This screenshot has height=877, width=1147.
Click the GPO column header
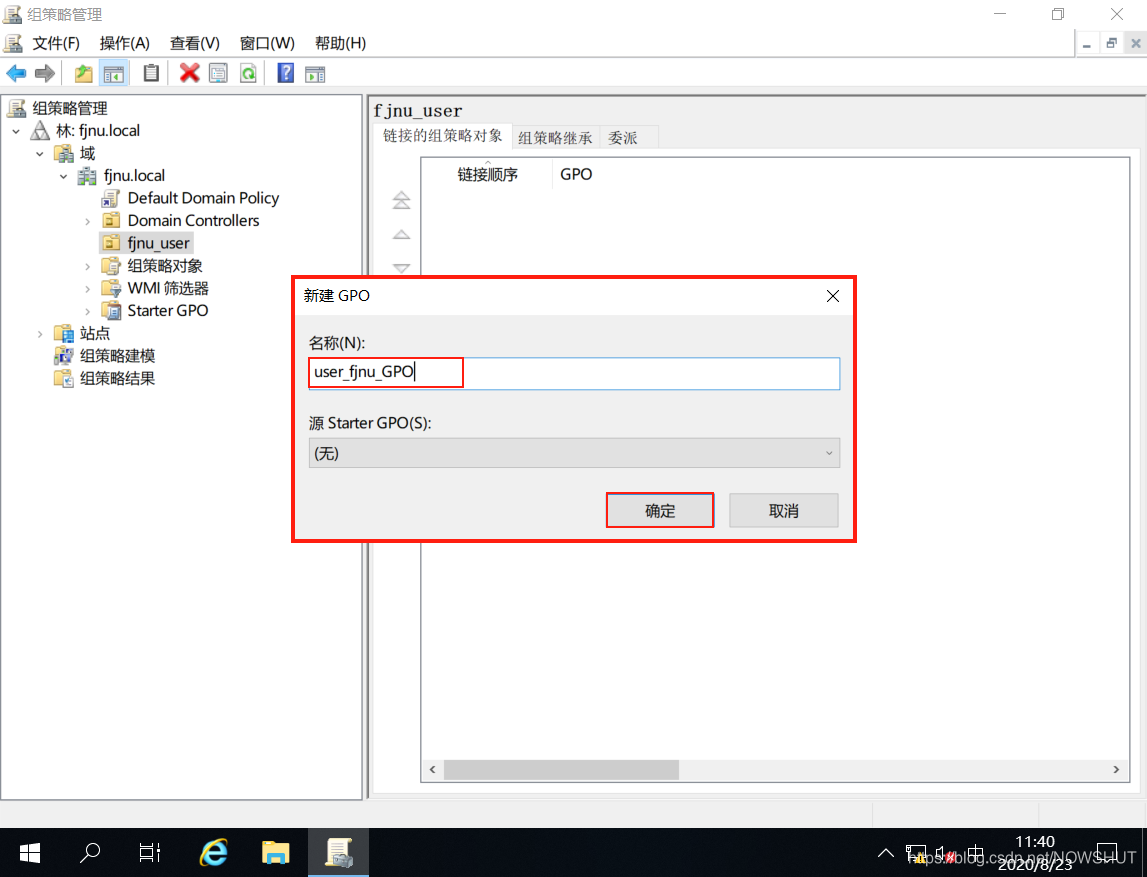[576, 174]
